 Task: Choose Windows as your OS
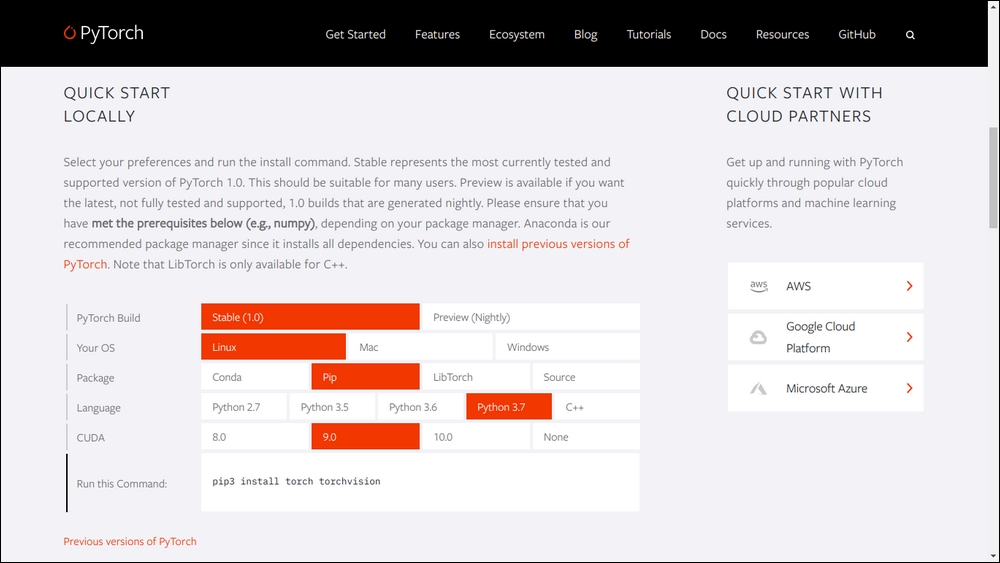[x=568, y=347]
